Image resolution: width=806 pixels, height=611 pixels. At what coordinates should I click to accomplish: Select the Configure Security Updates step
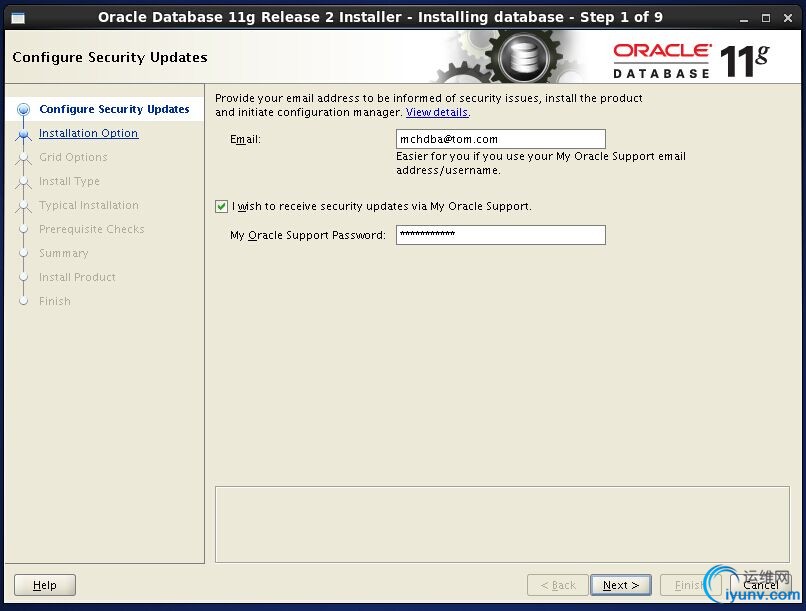click(114, 109)
